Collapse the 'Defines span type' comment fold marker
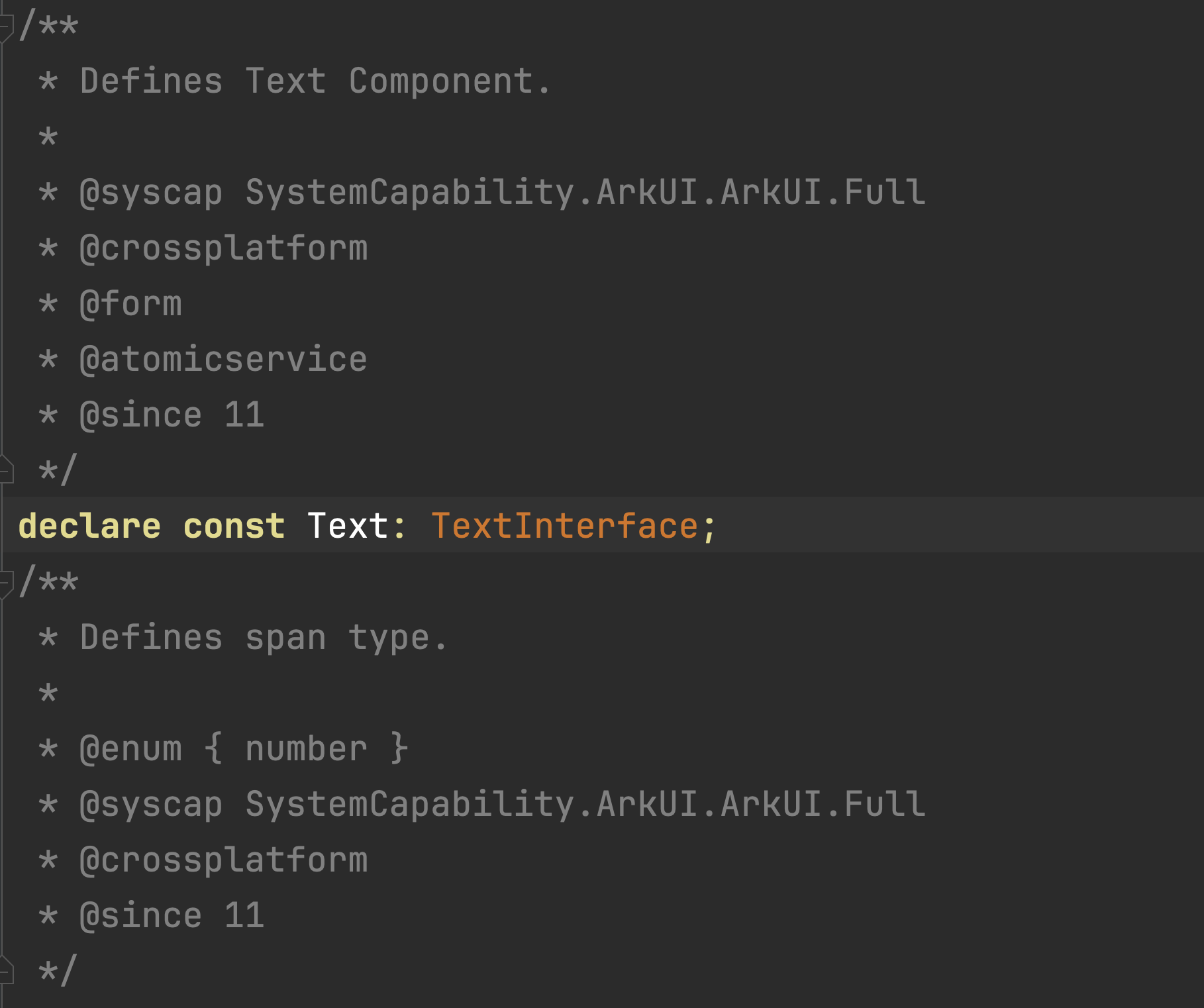Screen dimensions: 1204x1008 [x=5, y=583]
